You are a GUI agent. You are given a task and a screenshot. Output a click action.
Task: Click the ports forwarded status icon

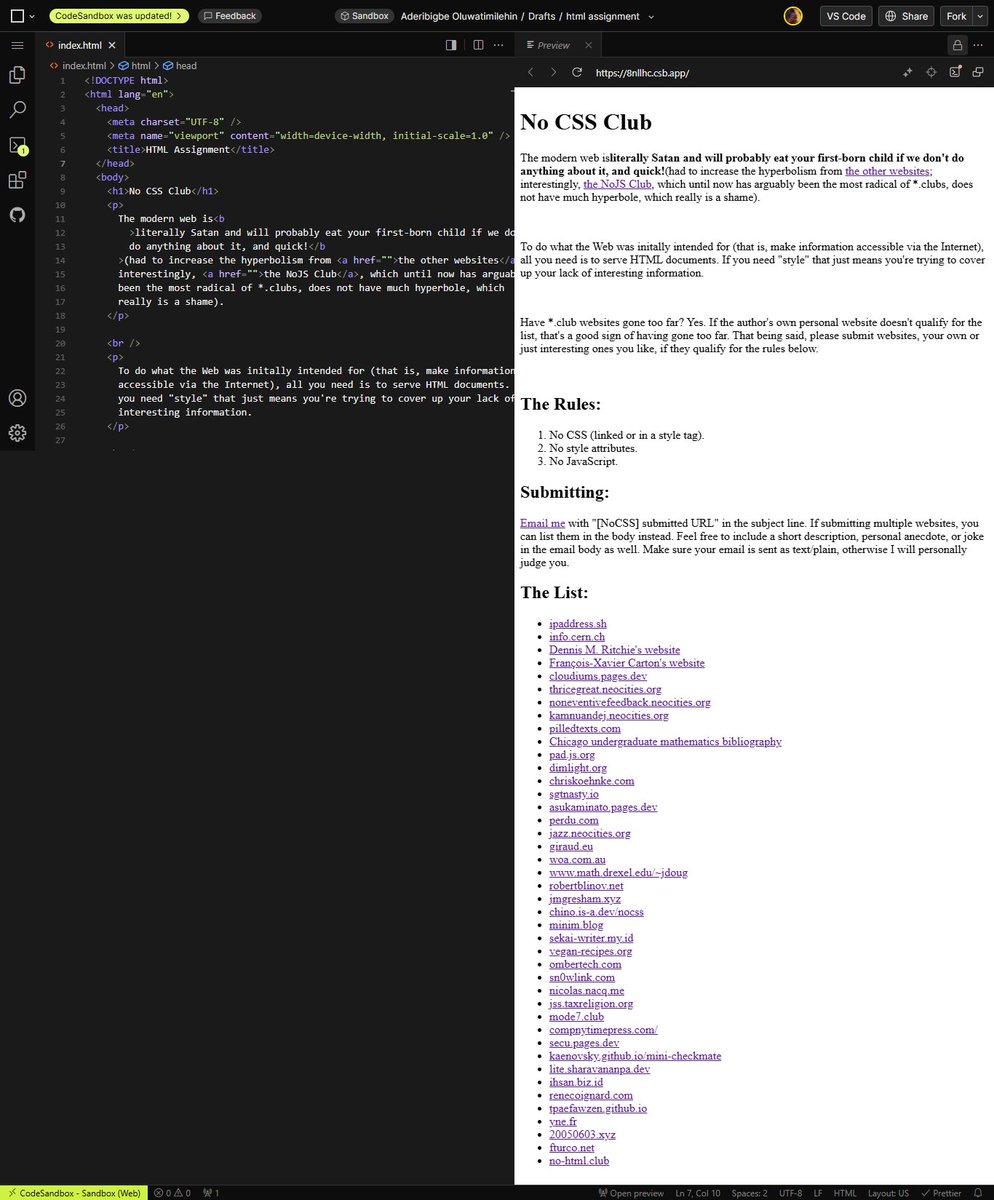(x=210, y=1192)
